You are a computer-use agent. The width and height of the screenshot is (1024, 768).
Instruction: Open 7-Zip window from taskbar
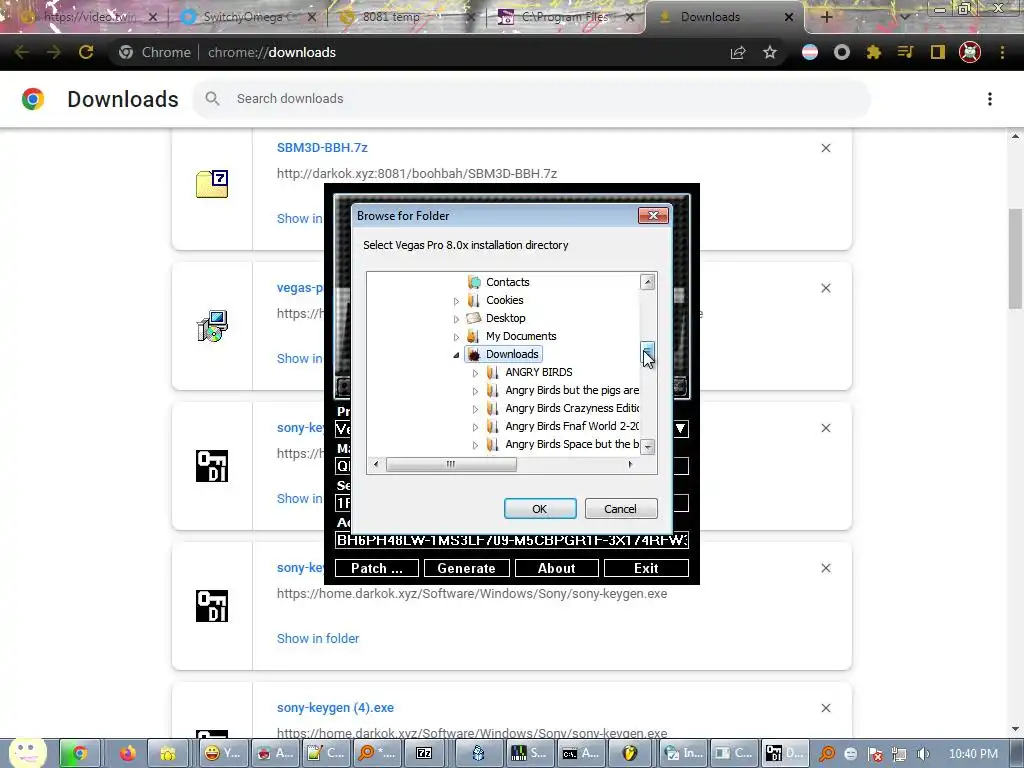click(424, 754)
